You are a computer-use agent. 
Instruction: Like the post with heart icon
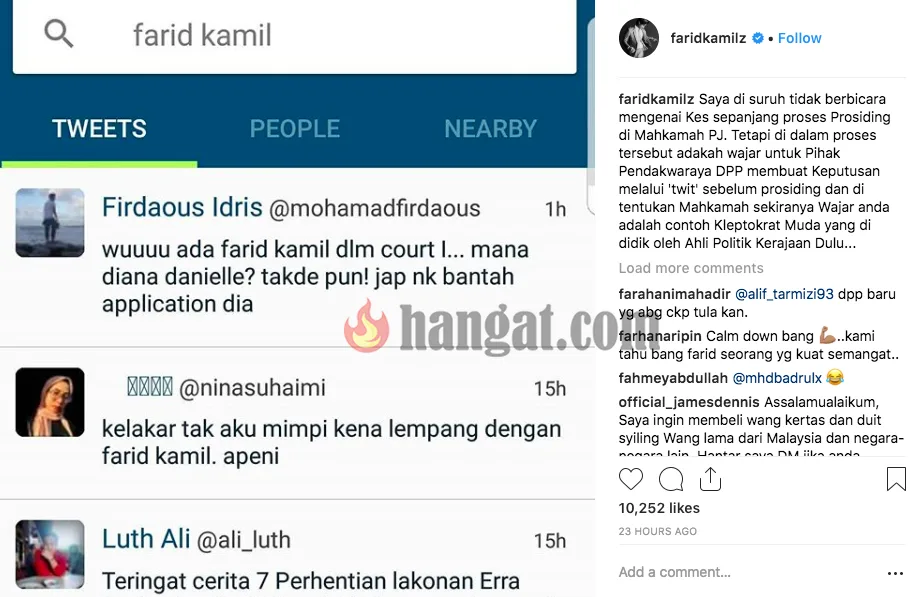click(x=631, y=479)
